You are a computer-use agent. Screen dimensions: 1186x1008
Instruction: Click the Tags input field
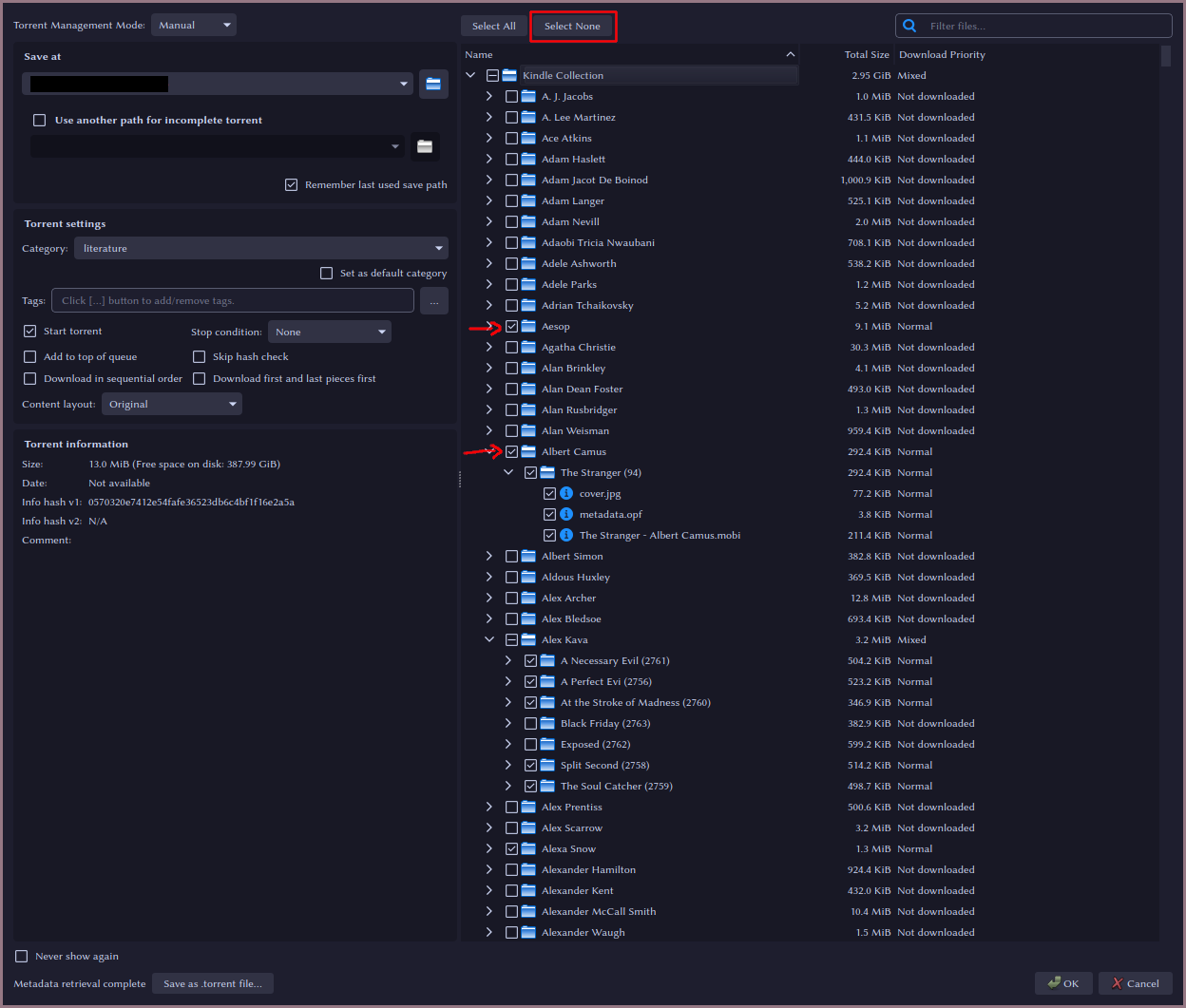pos(233,300)
